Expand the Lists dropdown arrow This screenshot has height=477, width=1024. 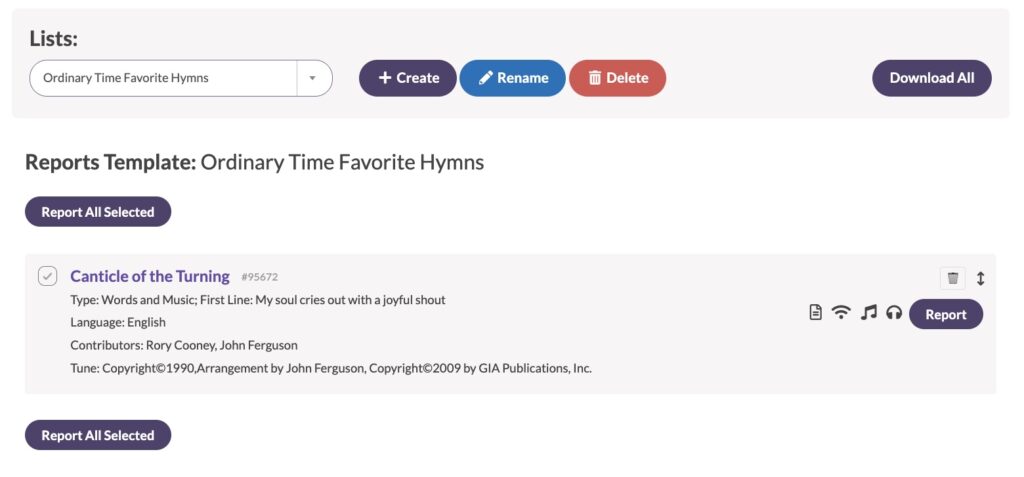pos(312,78)
